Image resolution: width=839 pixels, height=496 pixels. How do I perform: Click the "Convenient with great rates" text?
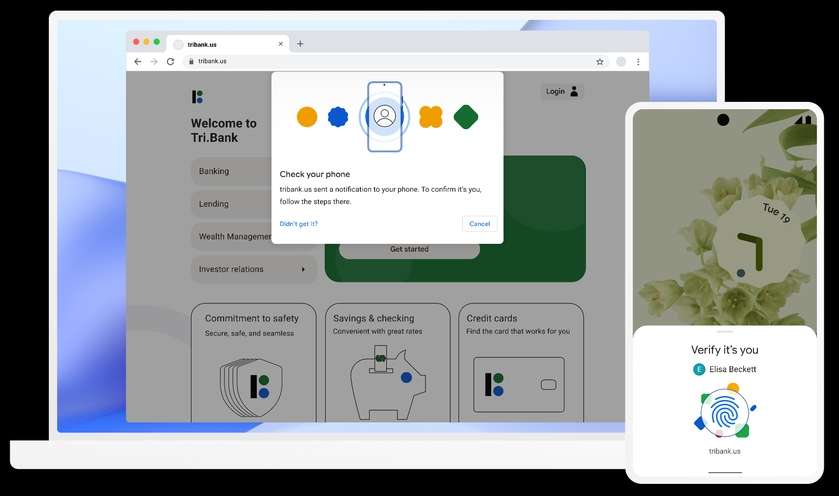[x=377, y=331]
